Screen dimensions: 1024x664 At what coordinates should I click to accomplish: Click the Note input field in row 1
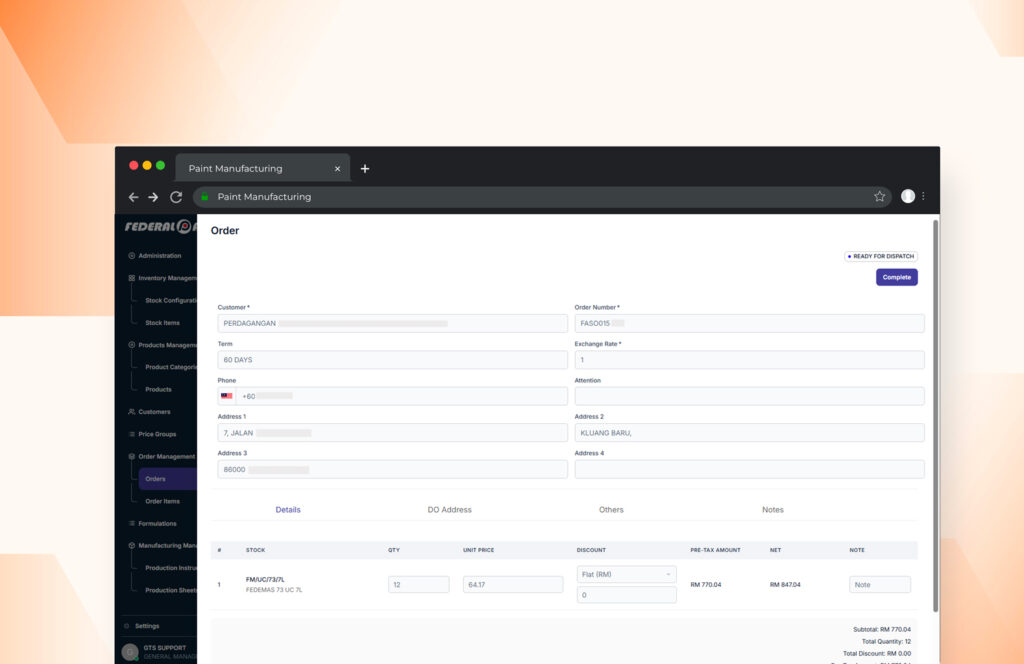click(x=880, y=585)
